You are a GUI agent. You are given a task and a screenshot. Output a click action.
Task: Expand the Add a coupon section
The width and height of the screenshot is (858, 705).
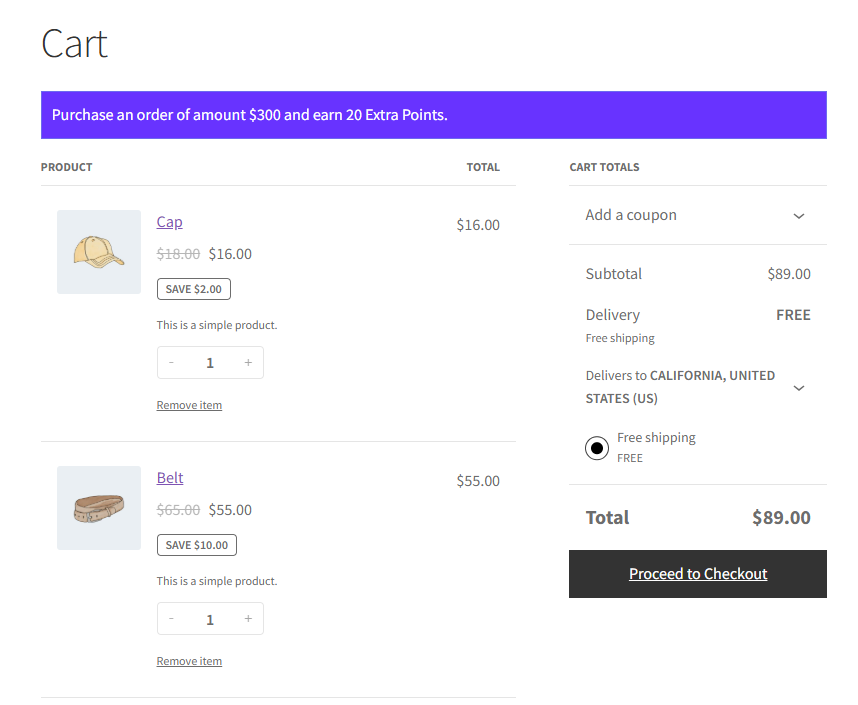798,216
